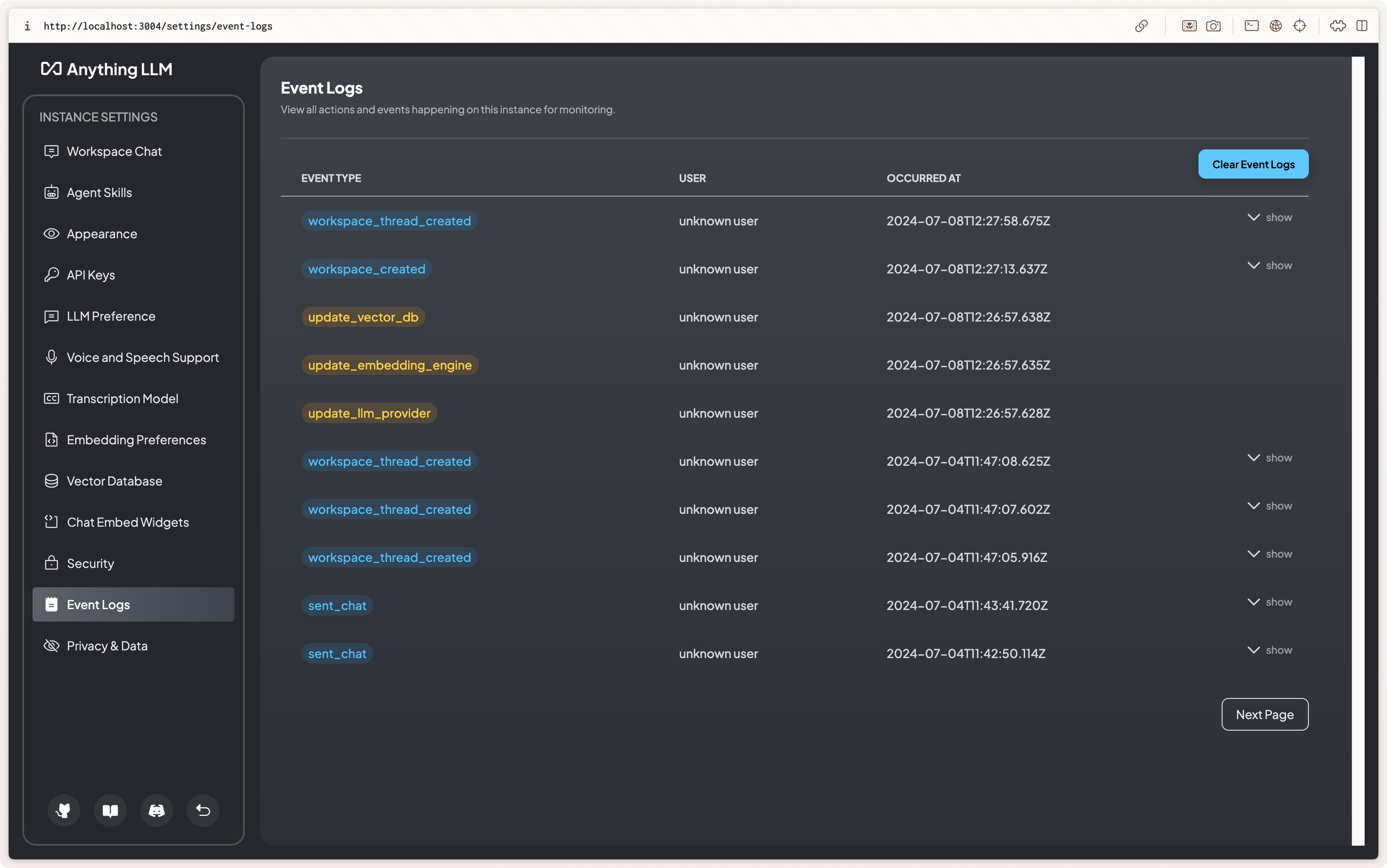Screen dimensions: 1387x868
Task: Click the Anything LLM logo
Action: [107, 70]
